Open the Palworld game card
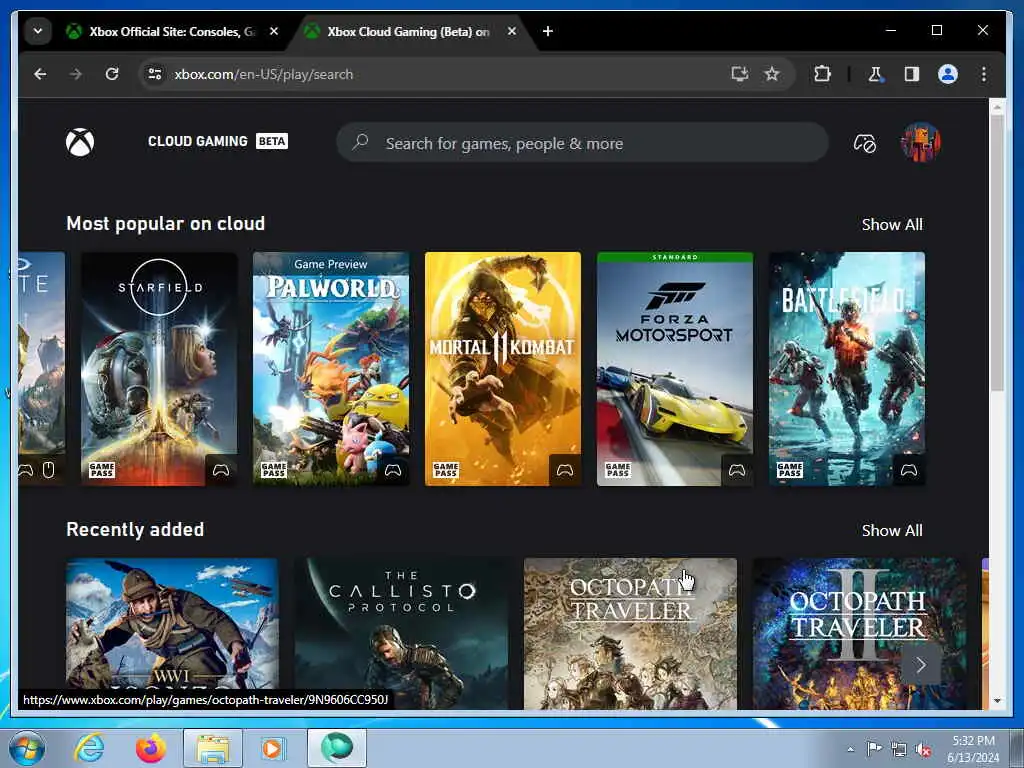The image size is (1024, 768). (x=331, y=369)
